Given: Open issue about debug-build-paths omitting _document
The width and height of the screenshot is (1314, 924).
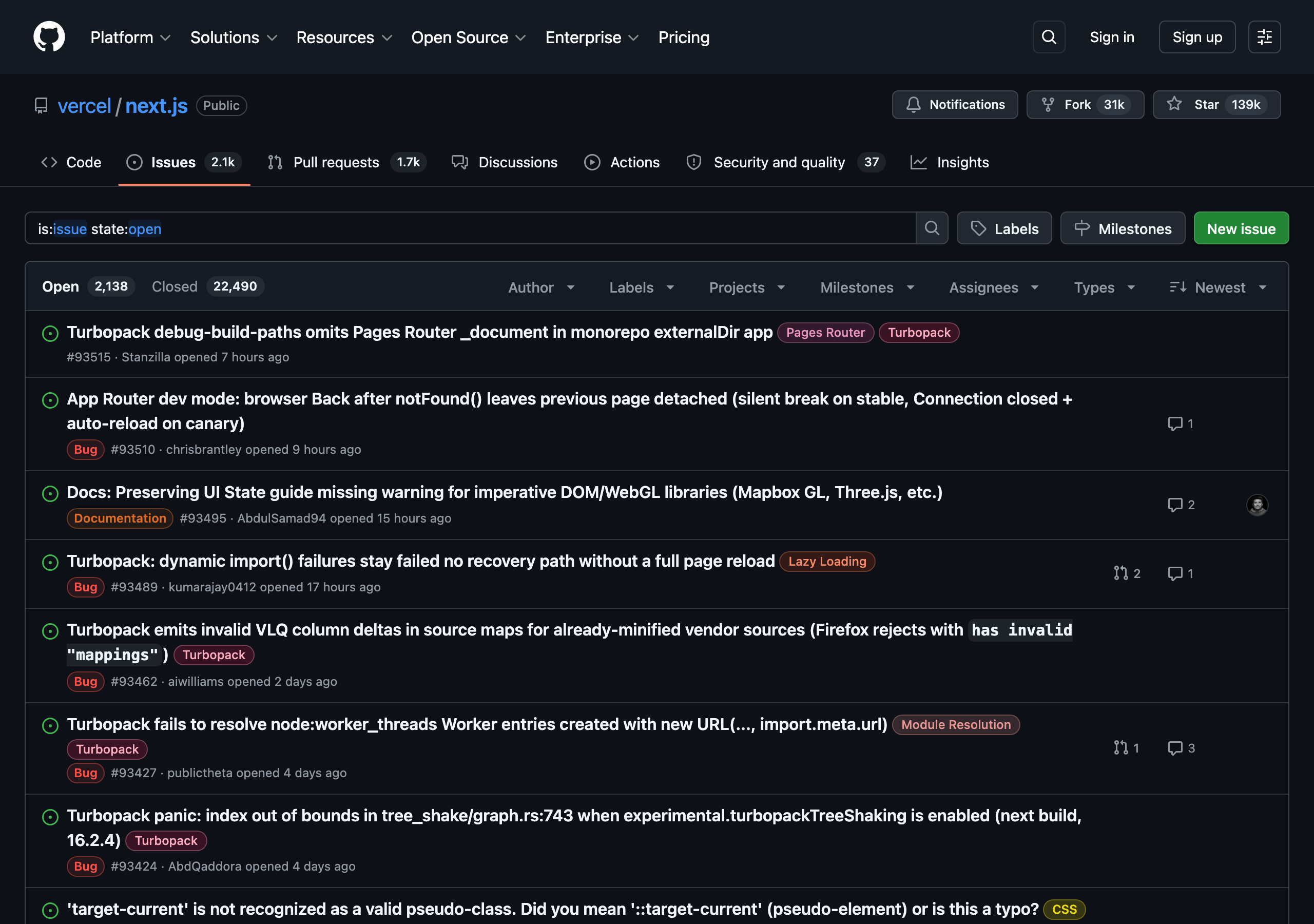Looking at the screenshot, I should pos(419,332).
